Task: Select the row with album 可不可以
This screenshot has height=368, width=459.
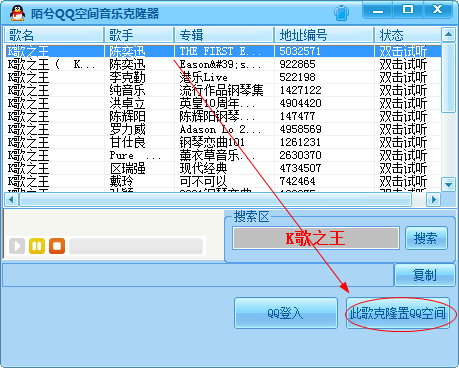Action: (x=223, y=181)
